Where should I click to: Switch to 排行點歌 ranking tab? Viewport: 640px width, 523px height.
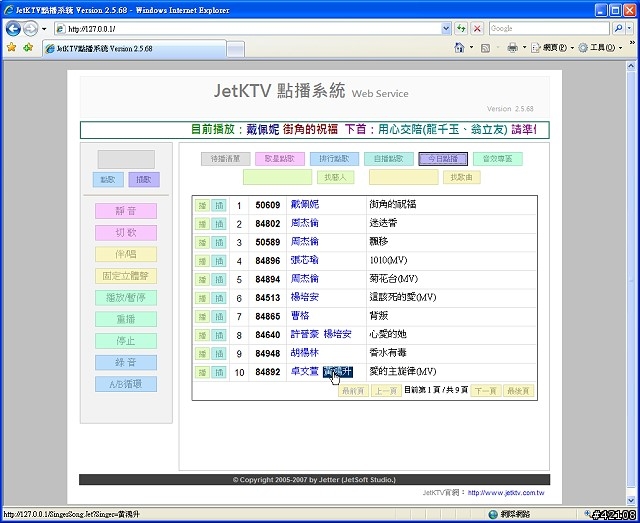(x=334, y=159)
